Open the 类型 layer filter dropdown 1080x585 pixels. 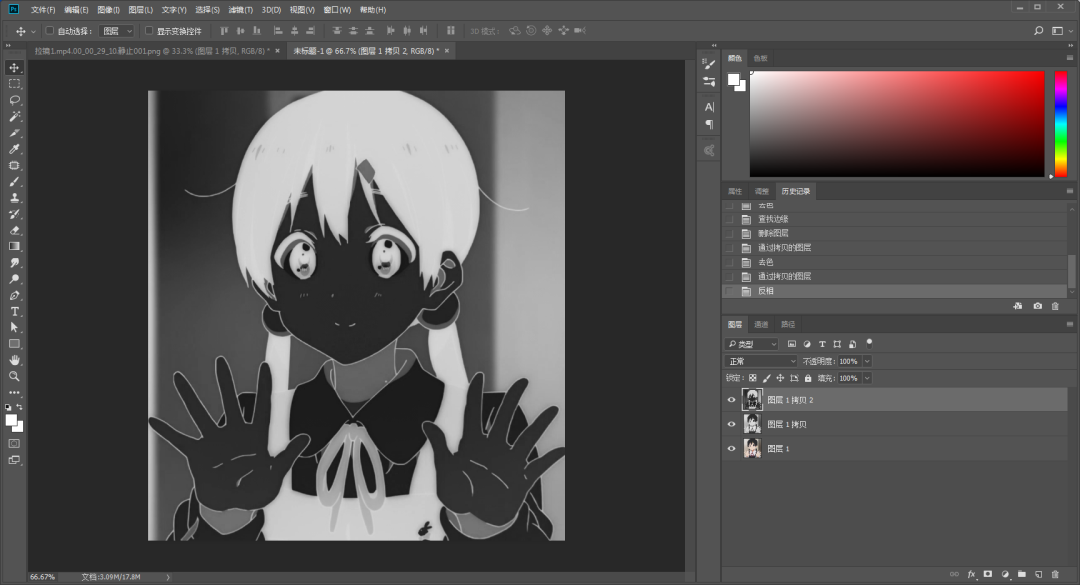[x=751, y=344]
